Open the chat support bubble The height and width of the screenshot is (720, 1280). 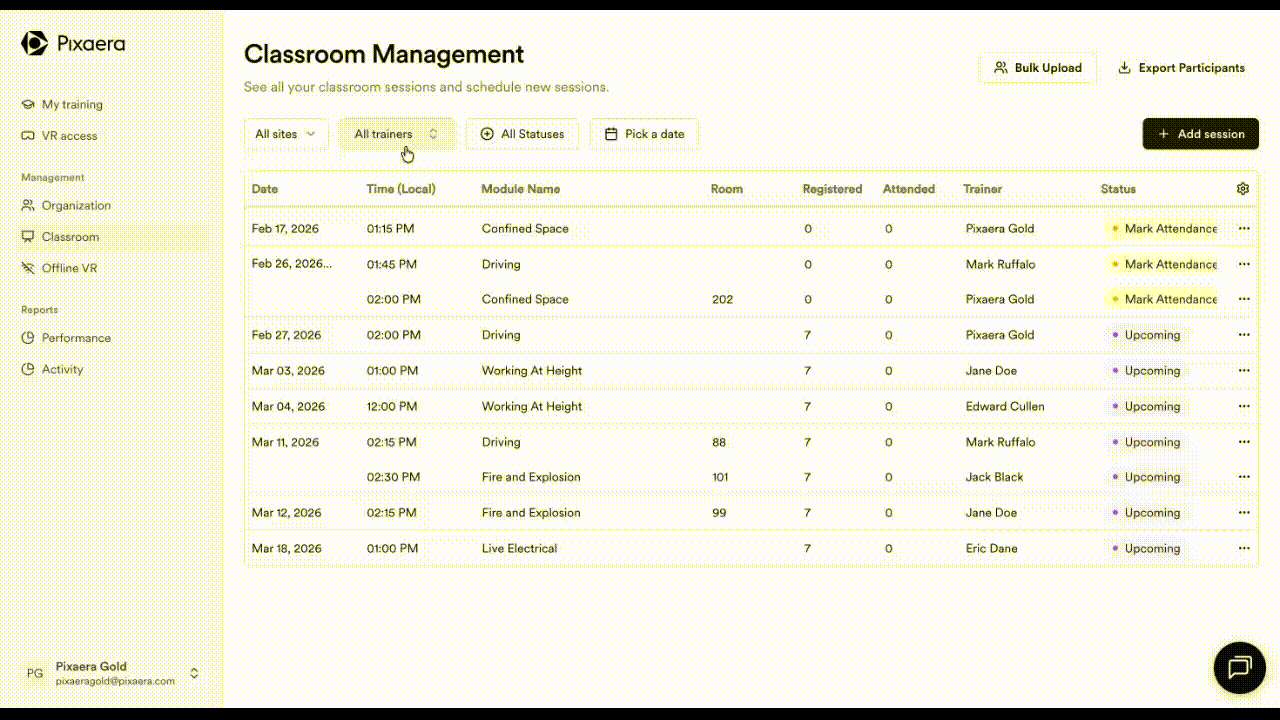click(x=1239, y=667)
